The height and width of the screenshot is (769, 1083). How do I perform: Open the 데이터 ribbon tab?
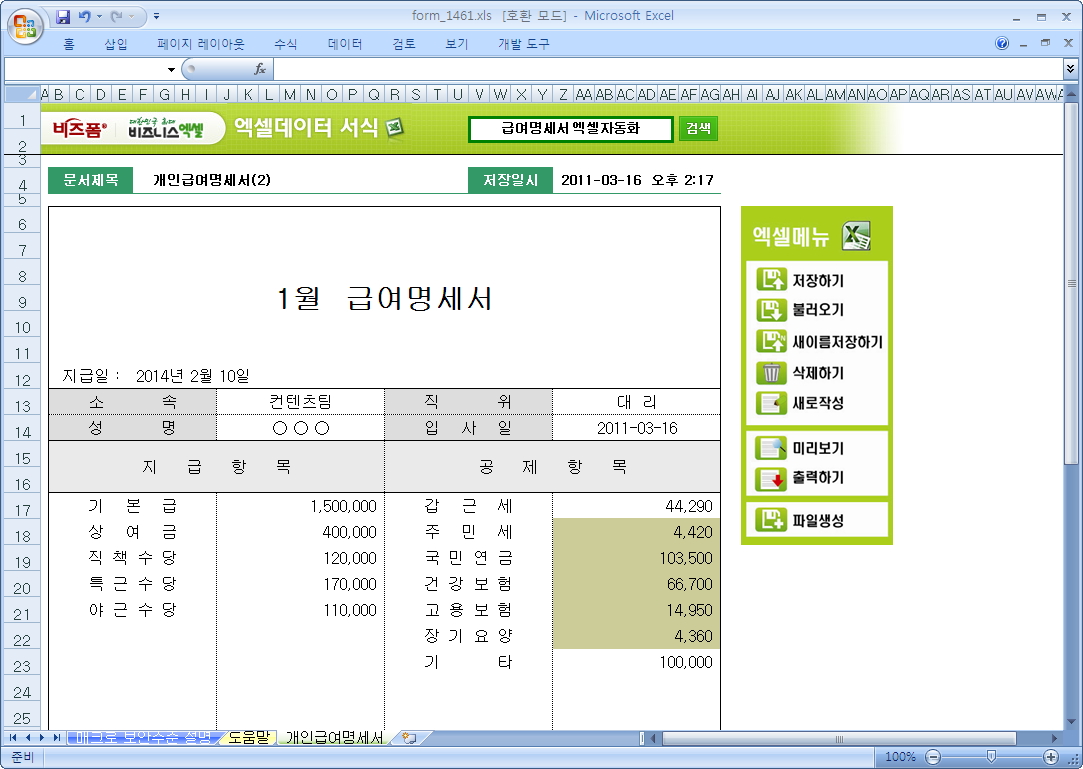pos(345,44)
